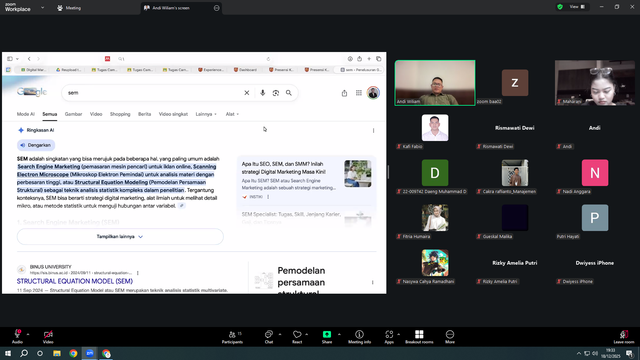Go back in the shared browser

coord(29,59)
